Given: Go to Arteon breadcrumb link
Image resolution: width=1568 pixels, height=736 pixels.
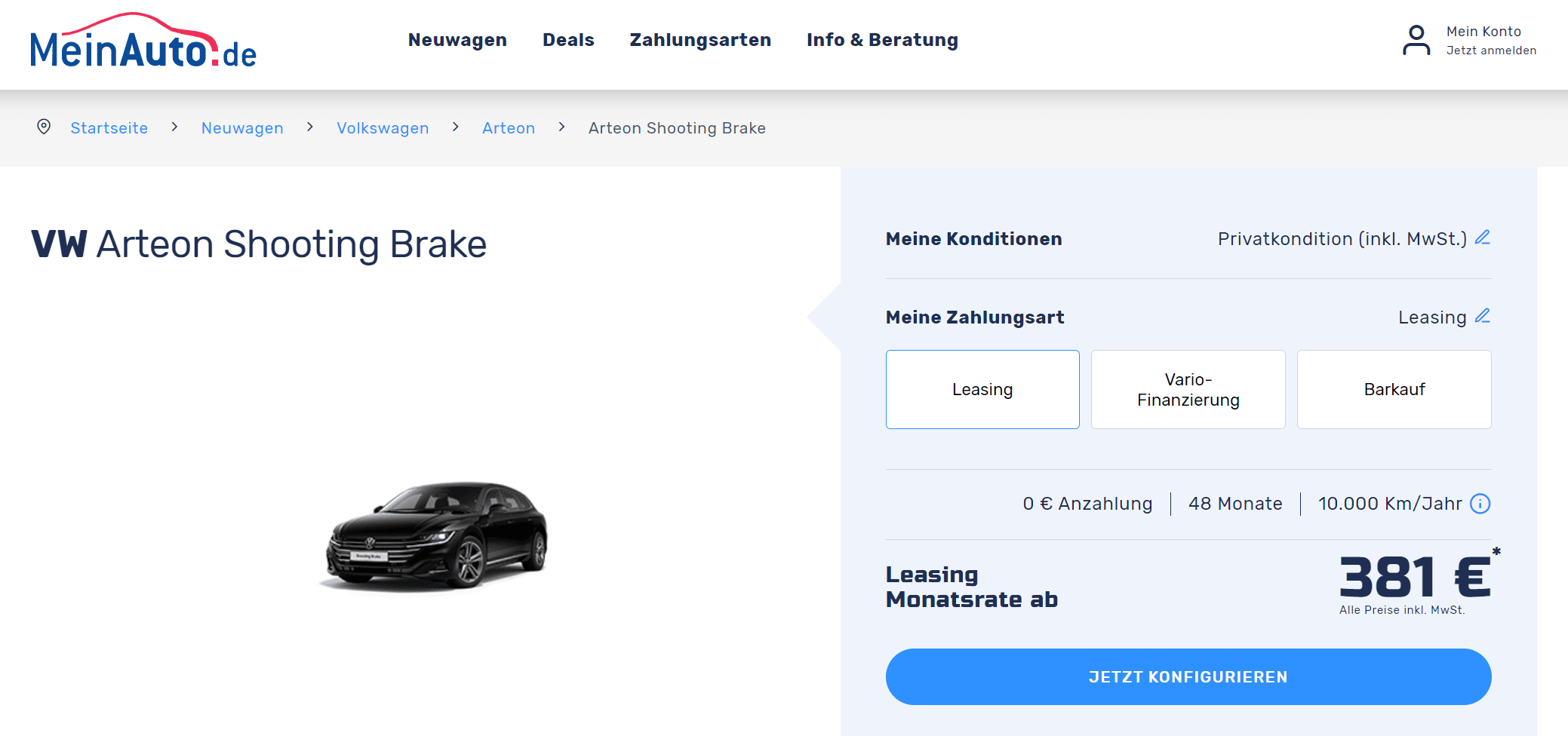Looking at the screenshot, I should coord(509,128).
